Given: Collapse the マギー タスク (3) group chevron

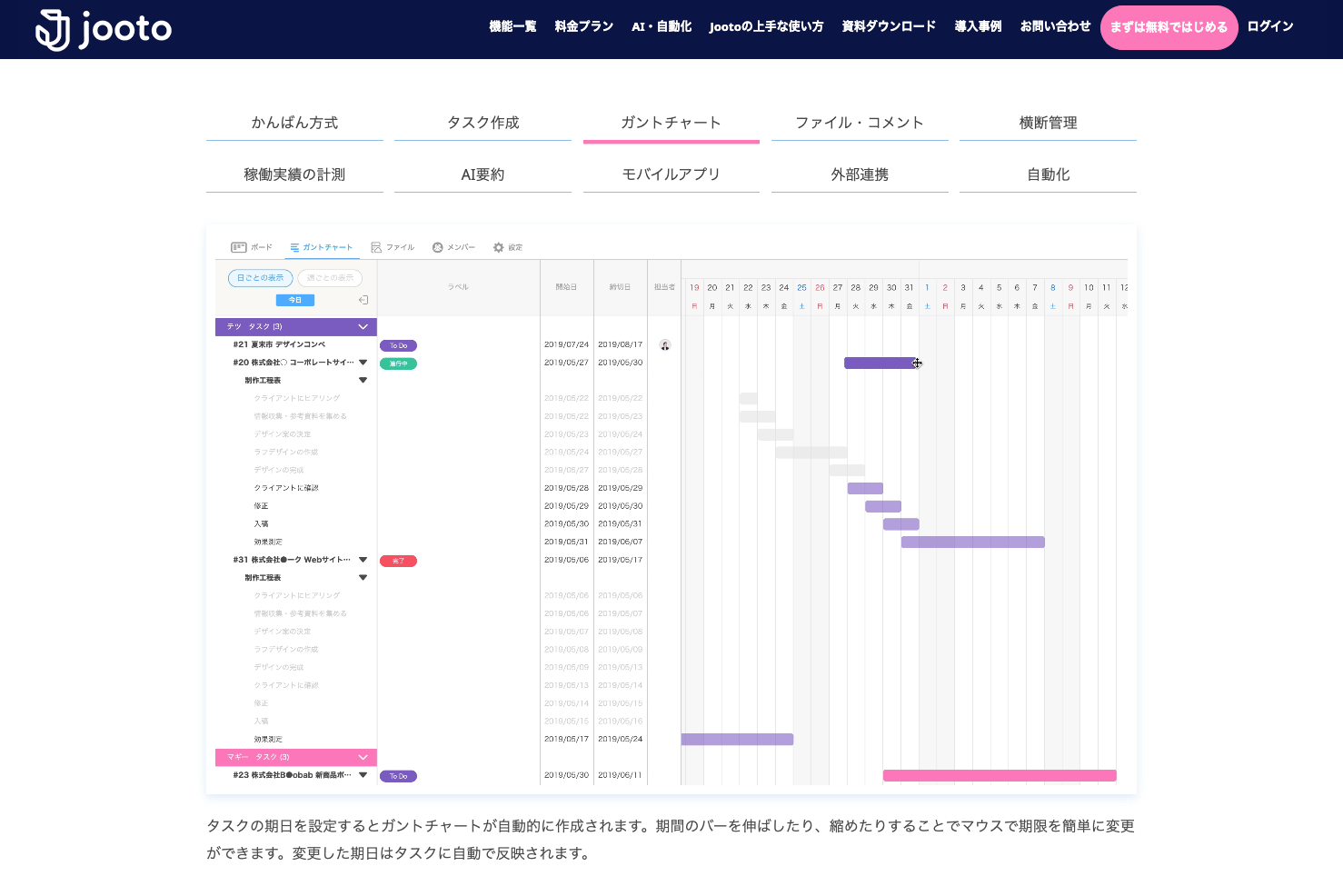Looking at the screenshot, I should [363, 757].
